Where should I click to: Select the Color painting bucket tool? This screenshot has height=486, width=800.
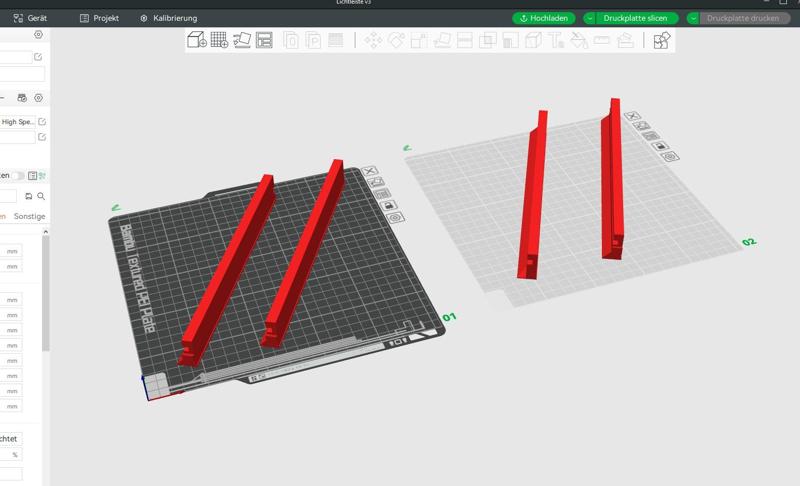tap(579, 40)
